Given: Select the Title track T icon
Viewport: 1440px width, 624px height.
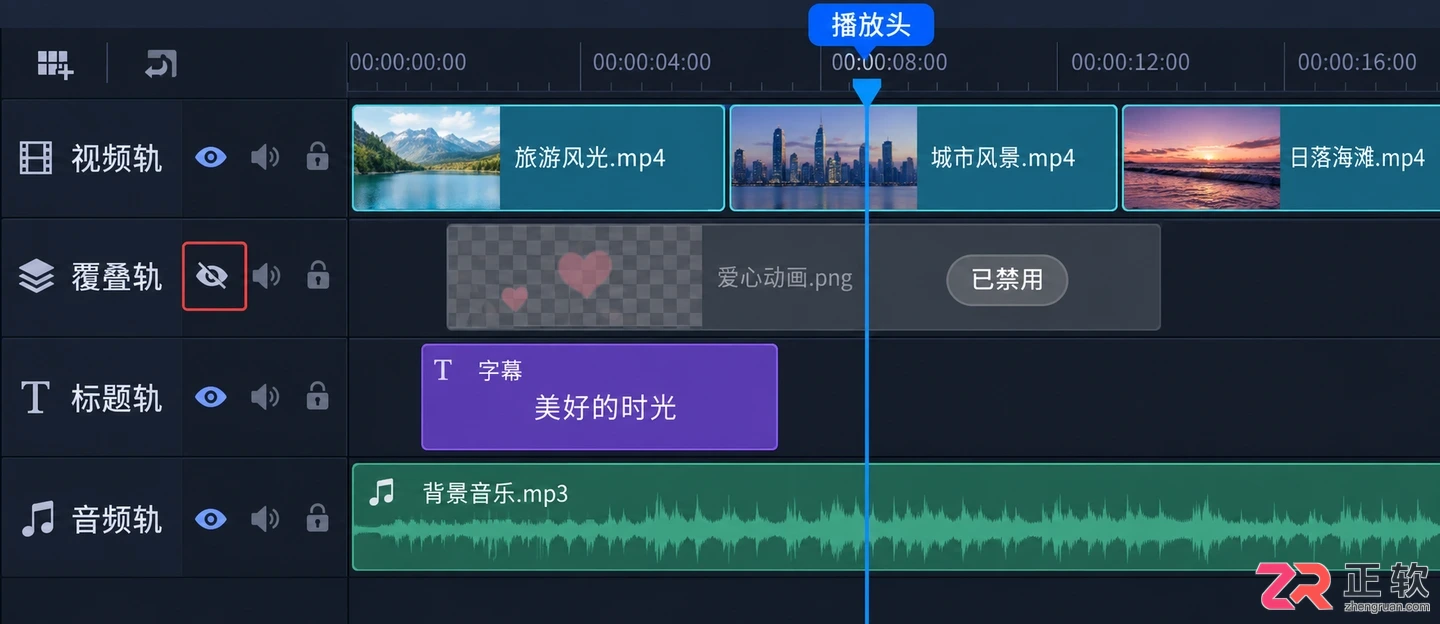Looking at the screenshot, I should point(35,398).
